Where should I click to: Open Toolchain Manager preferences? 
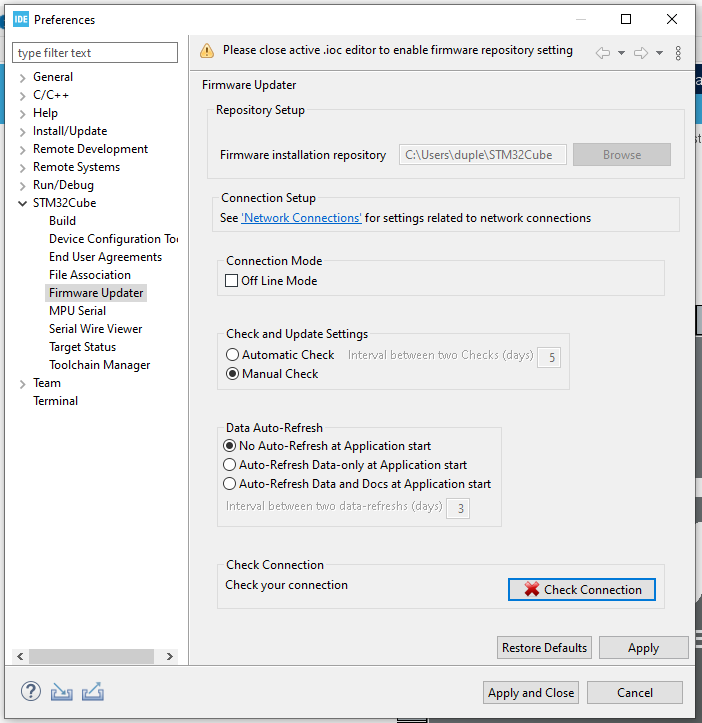[x=100, y=365]
